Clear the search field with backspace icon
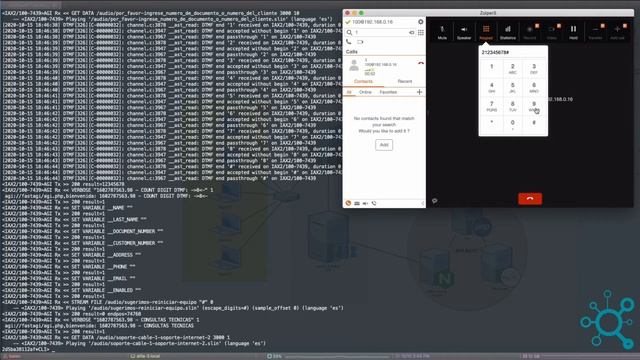This screenshot has height=360, width=640. click(411, 32)
